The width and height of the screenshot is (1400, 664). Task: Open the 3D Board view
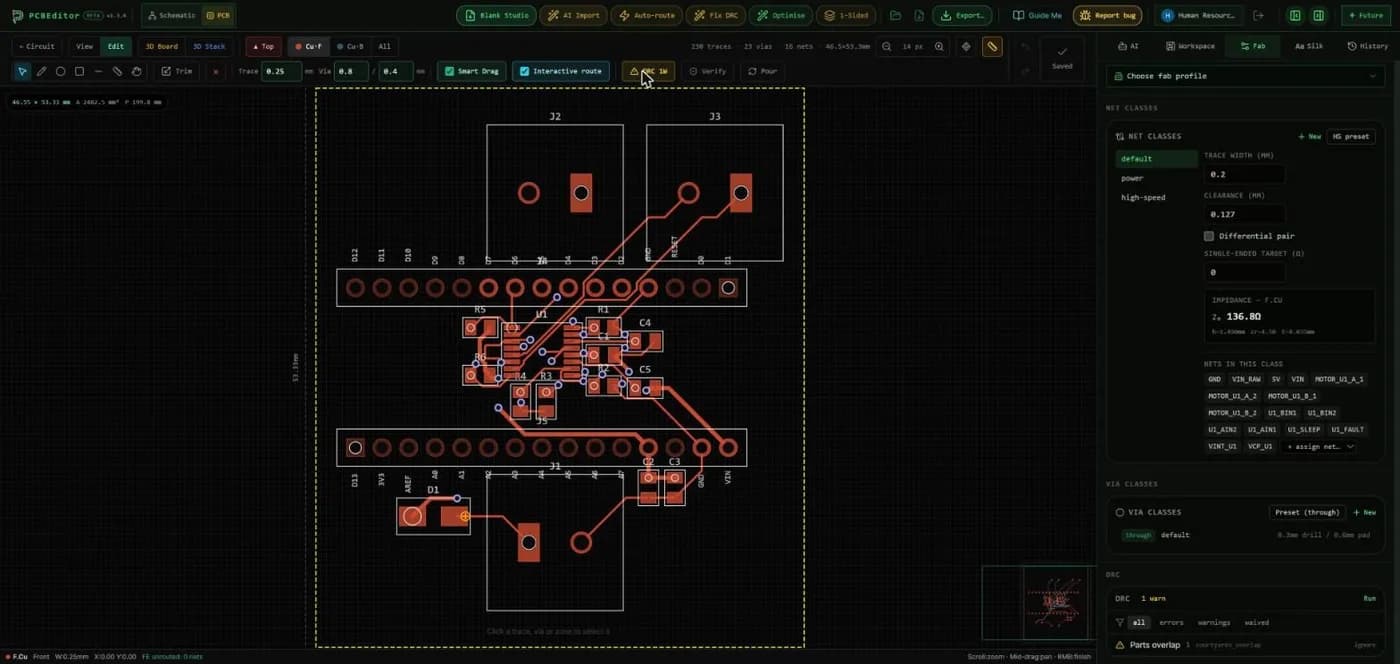(161, 46)
